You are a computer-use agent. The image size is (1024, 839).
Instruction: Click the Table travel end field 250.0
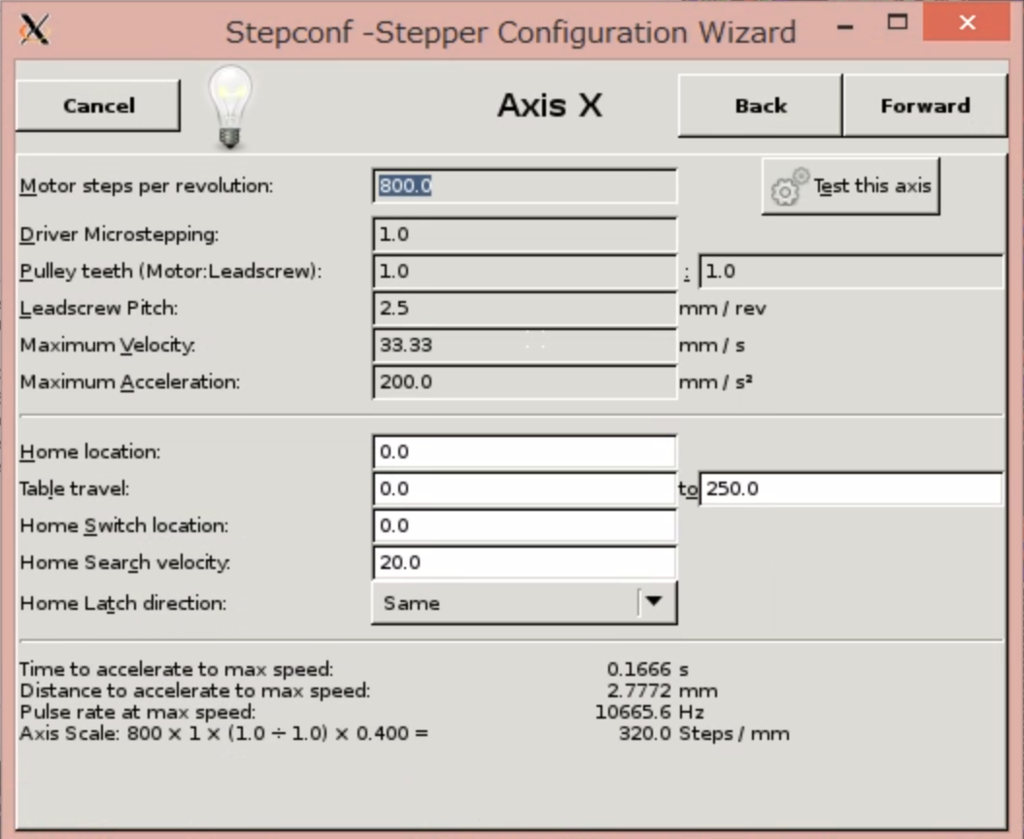pyautogui.click(x=851, y=488)
